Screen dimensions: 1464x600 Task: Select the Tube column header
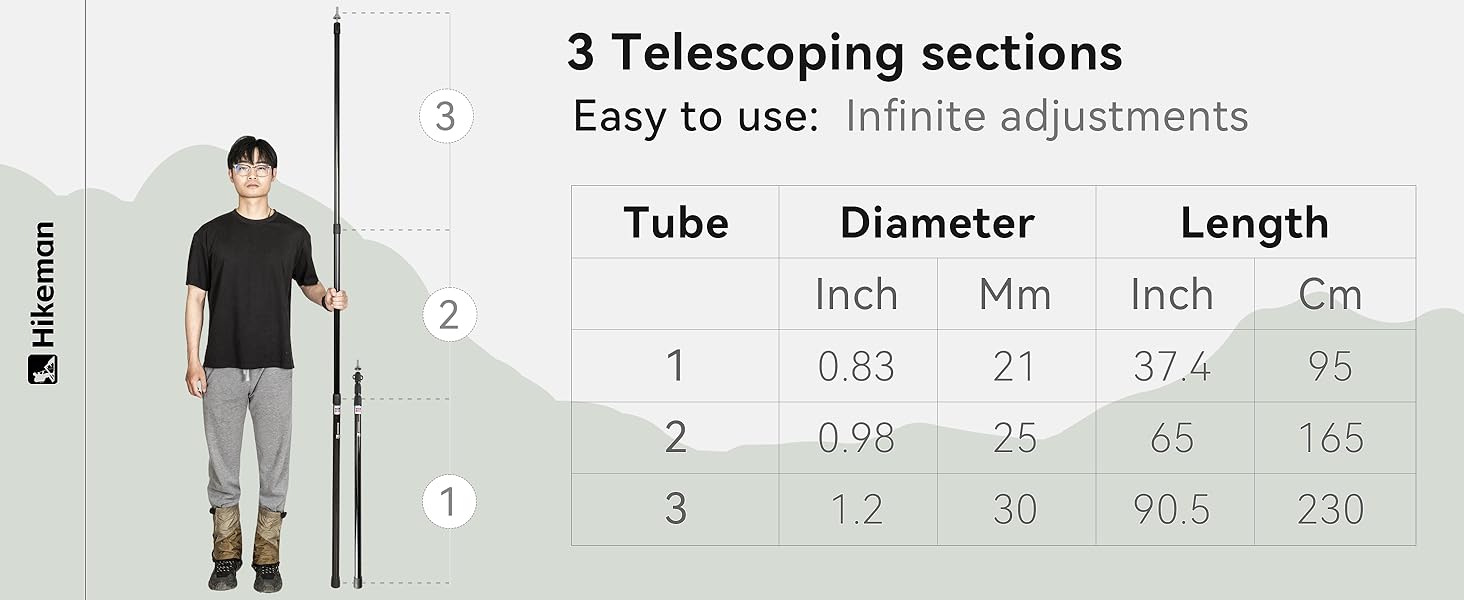pos(676,222)
